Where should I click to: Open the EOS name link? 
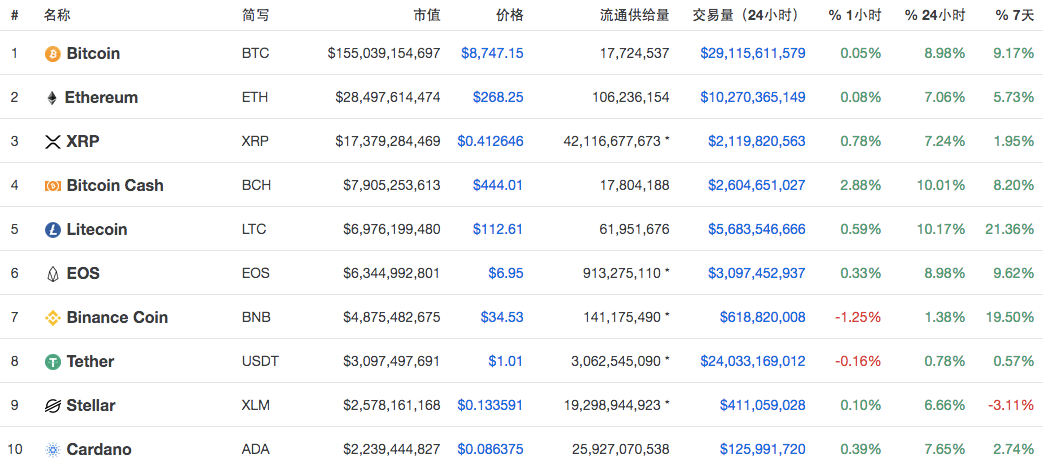point(83,273)
